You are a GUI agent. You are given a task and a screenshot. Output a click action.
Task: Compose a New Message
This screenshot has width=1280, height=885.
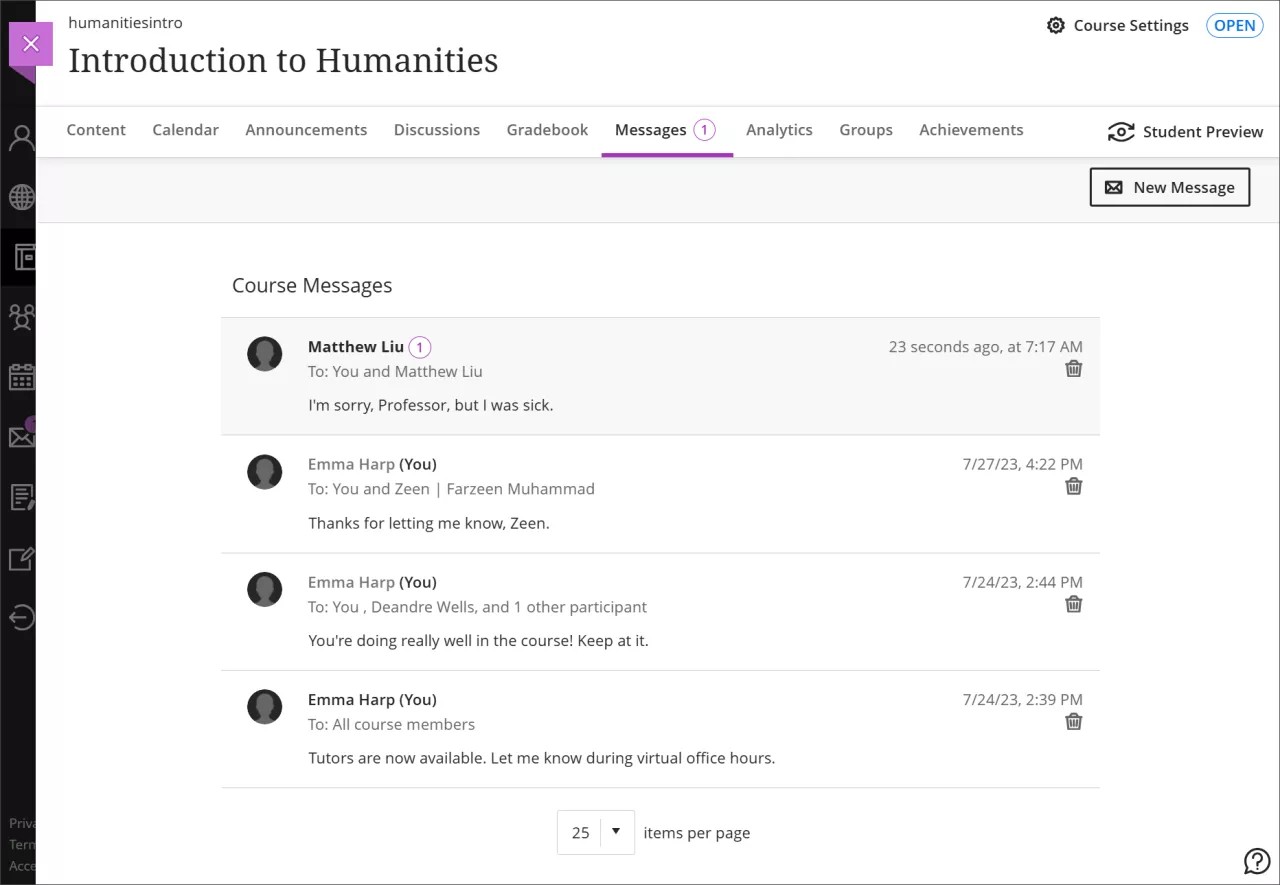(x=1169, y=187)
